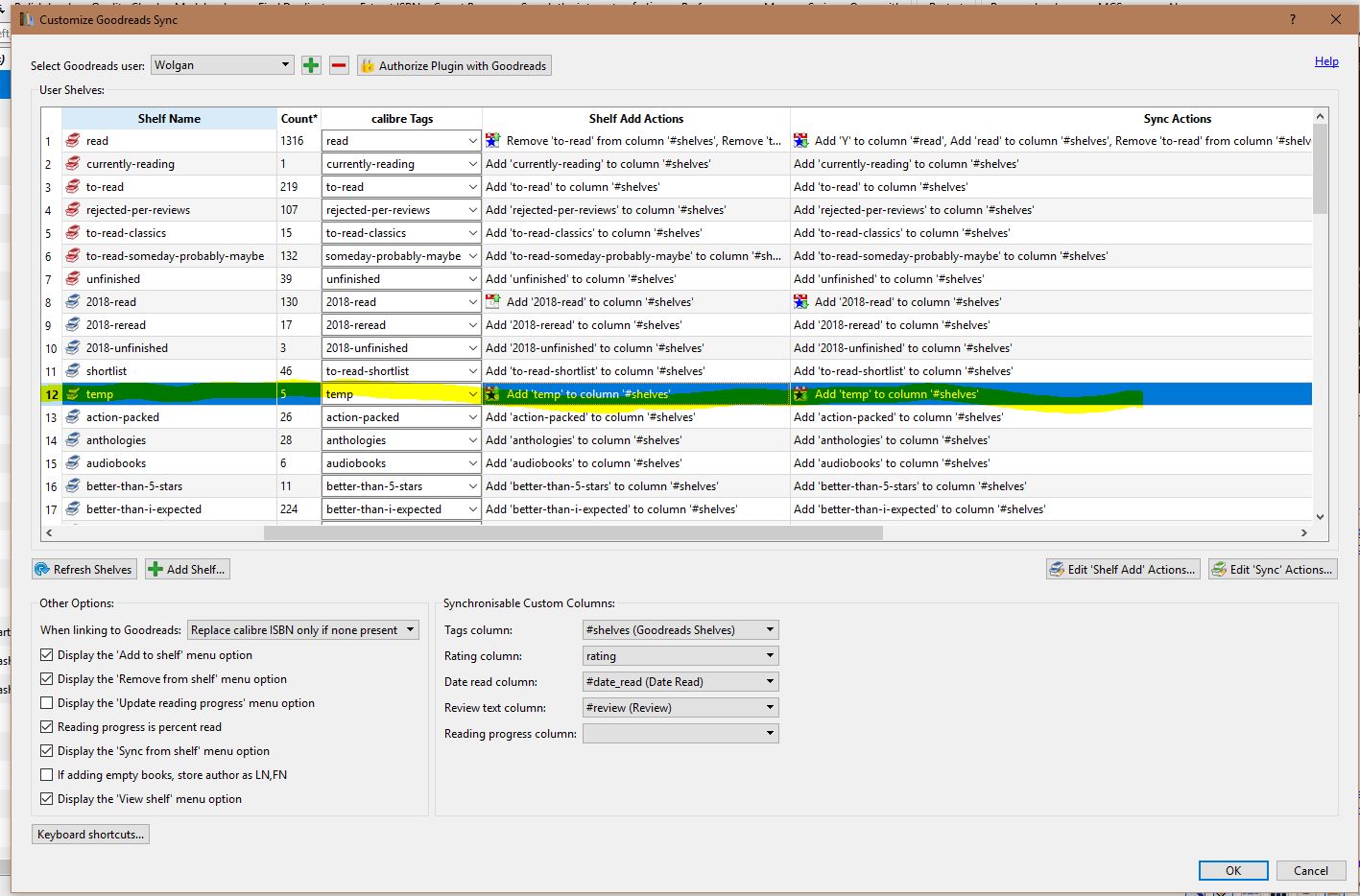Image resolution: width=1360 pixels, height=896 pixels.
Task: Click "Edit 'Sync' Actions..." button
Action: [x=1272, y=570]
